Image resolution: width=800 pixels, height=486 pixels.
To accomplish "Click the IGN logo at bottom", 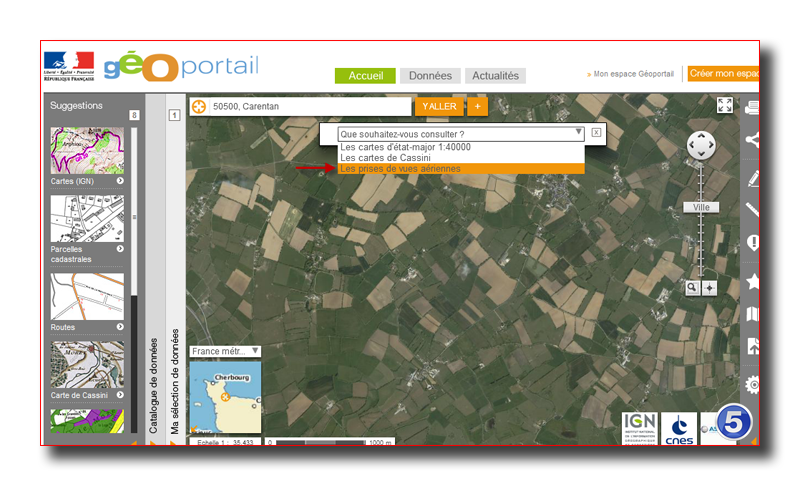I will pyautogui.click(x=640, y=428).
